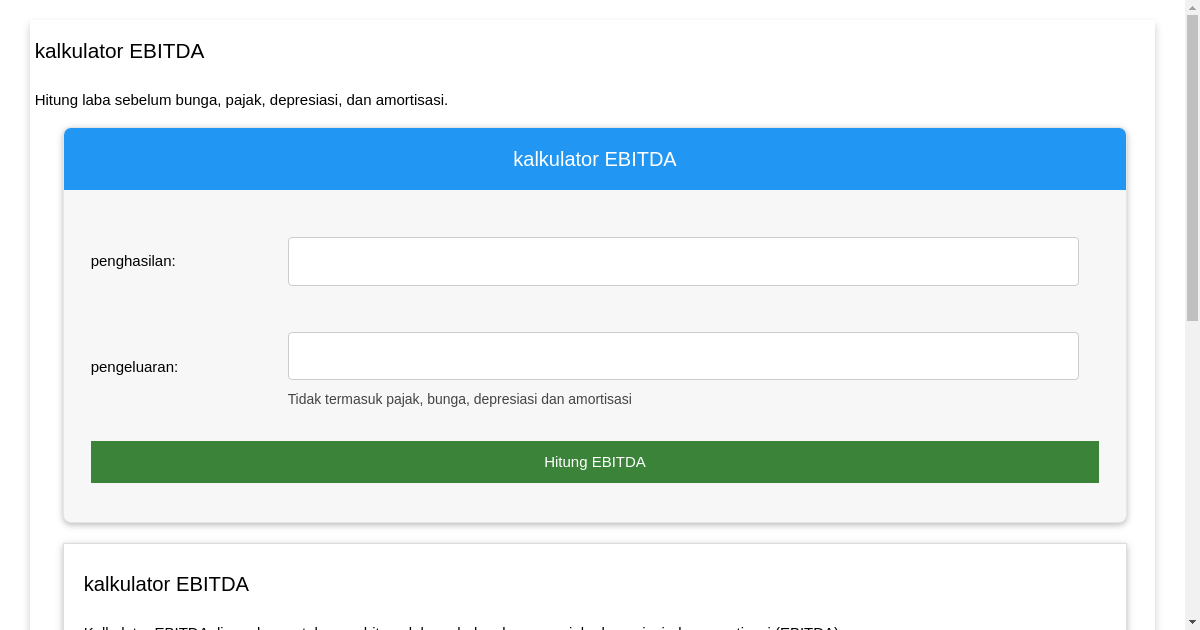Click the penghasilan label text
Screen dimensions: 1200x630
pos(133,261)
